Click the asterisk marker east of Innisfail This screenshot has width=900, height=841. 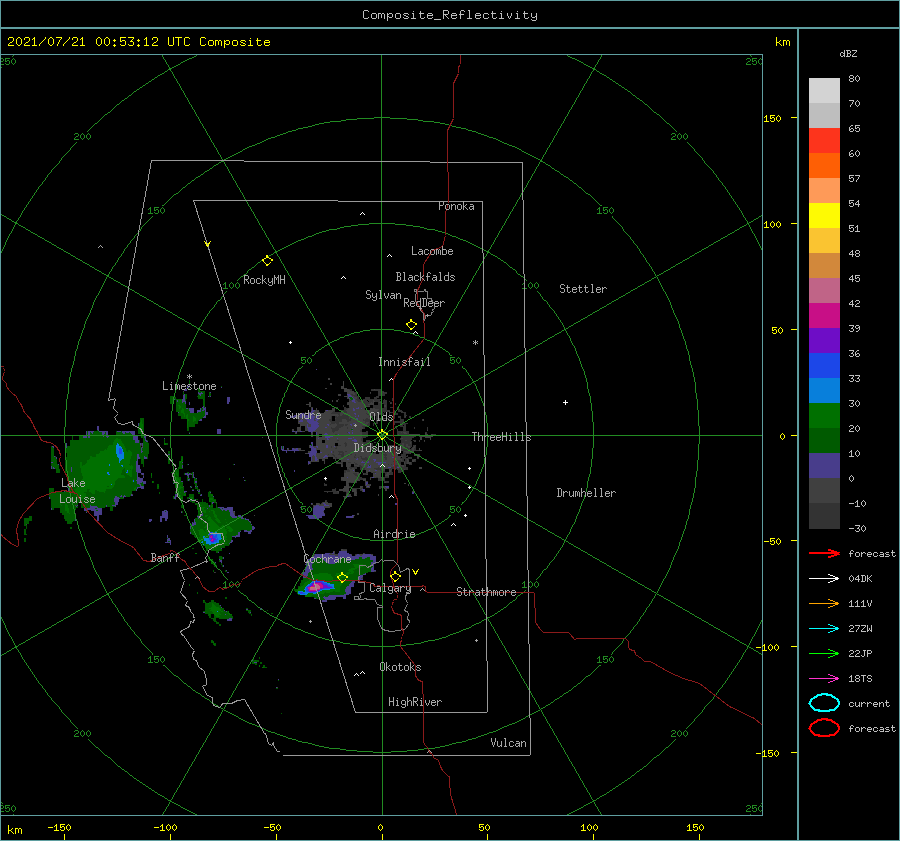click(x=475, y=343)
